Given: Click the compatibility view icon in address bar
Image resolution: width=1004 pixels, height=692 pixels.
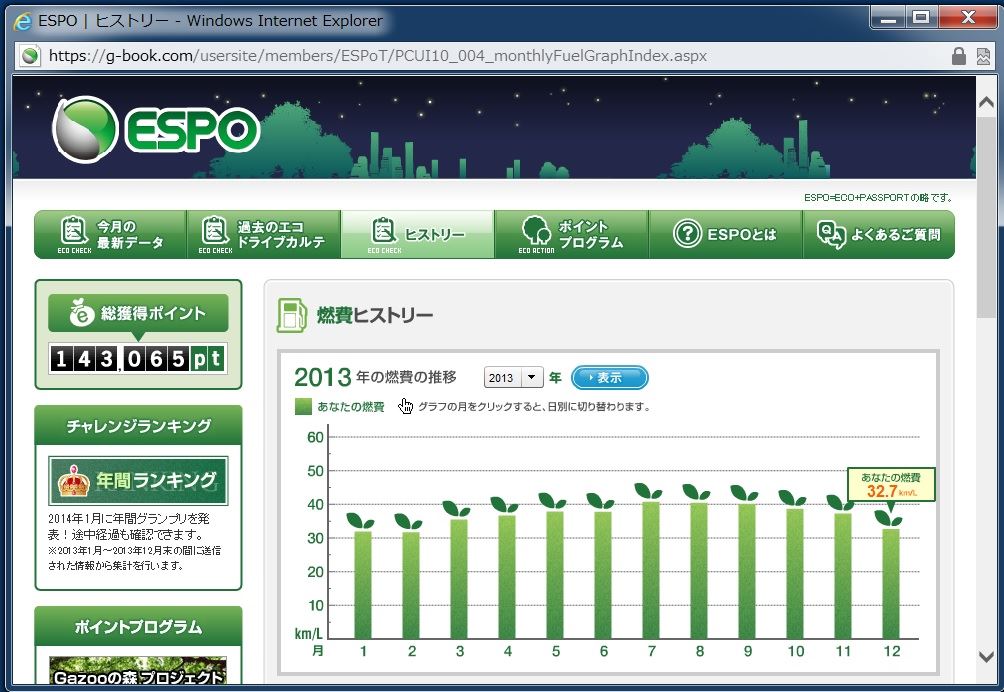Looking at the screenshot, I should pyautogui.click(x=984, y=56).
